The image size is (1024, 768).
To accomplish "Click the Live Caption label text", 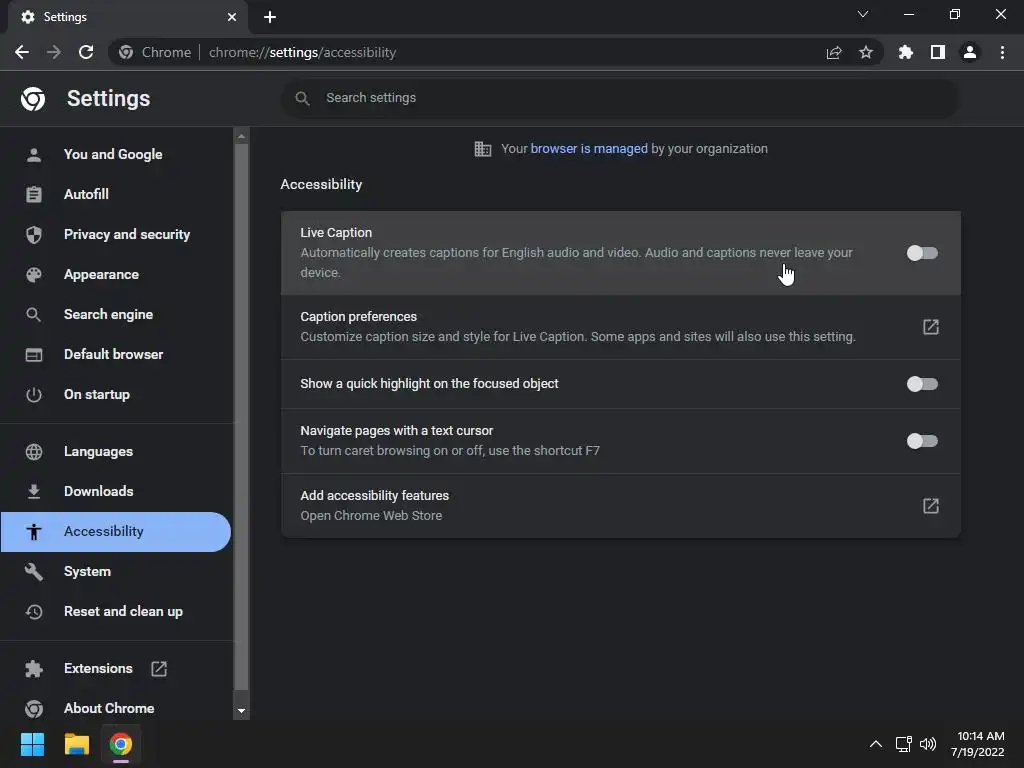I will click(x=336, y=232).
